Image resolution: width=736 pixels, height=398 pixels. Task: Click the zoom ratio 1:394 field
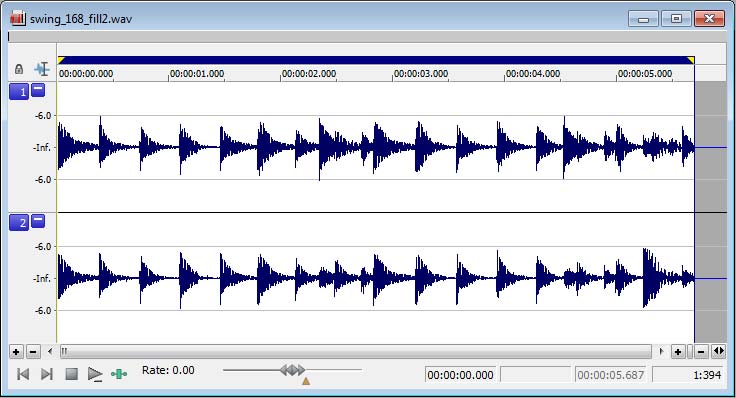tap(687, 375)
